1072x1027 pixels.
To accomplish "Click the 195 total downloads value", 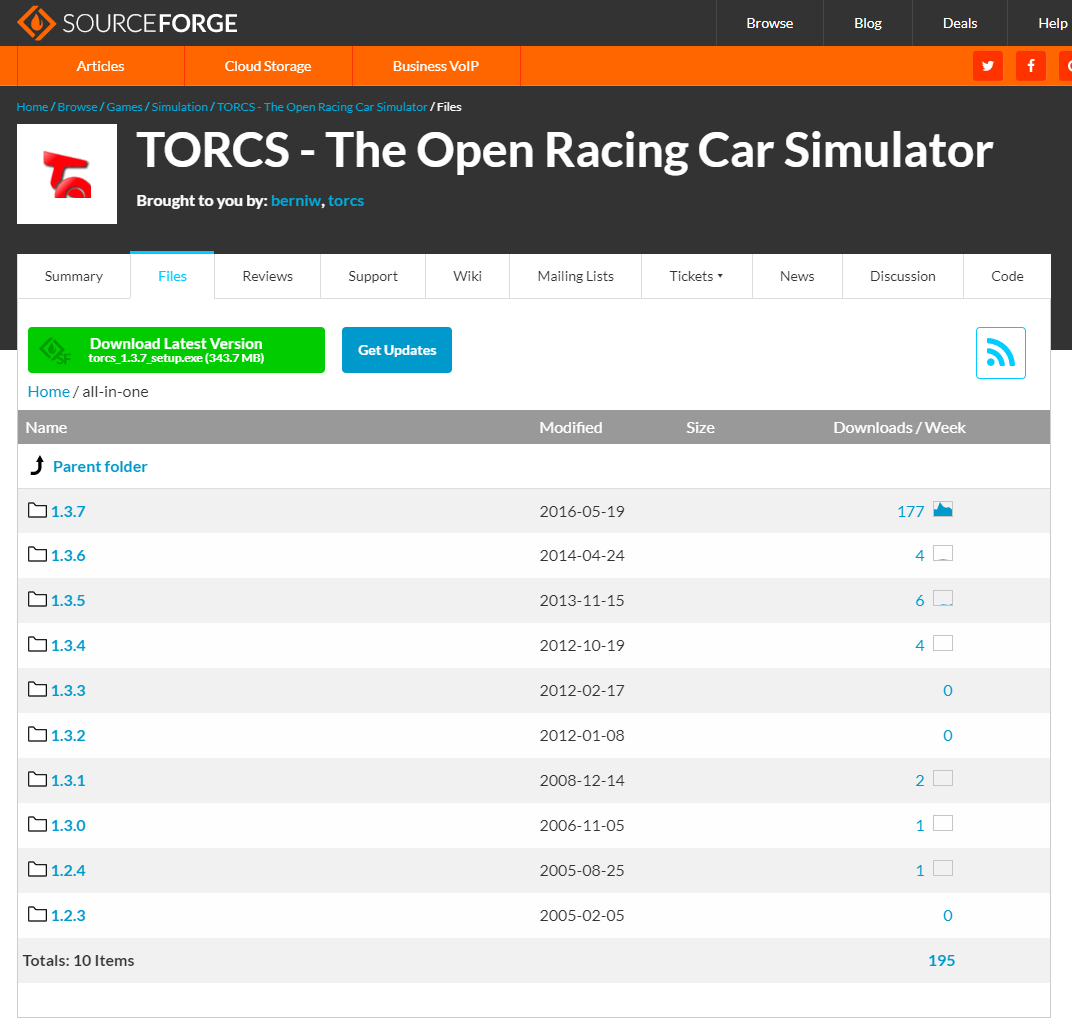I will click(941, 961).
